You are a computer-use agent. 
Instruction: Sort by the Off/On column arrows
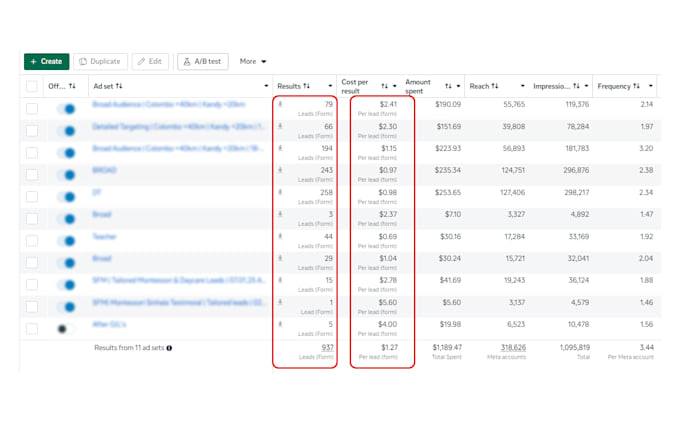pos(72,86)
